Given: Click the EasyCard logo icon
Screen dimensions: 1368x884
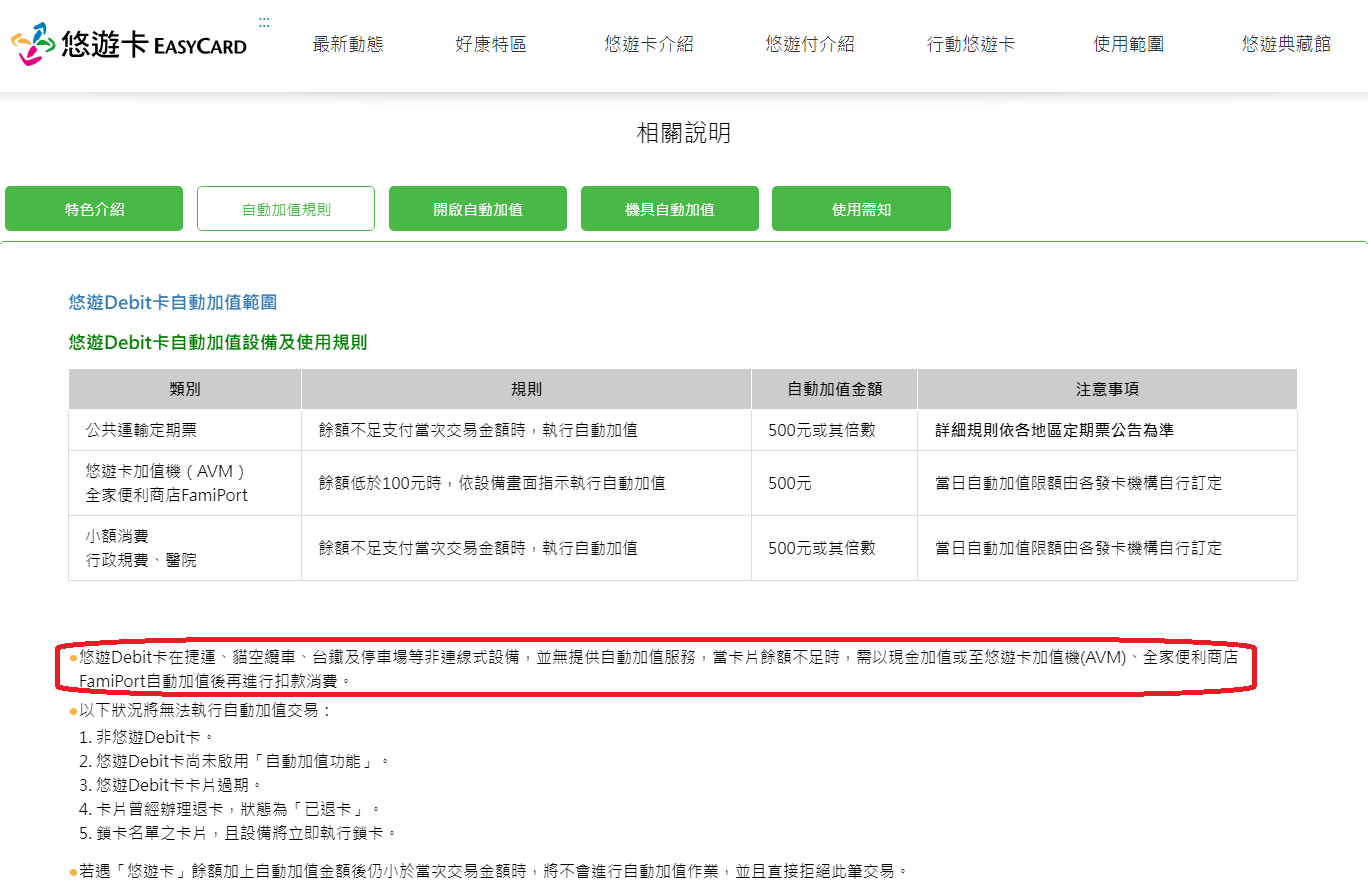Looking at the screenshot, I should pyautogui.click(x=33, y=44).
